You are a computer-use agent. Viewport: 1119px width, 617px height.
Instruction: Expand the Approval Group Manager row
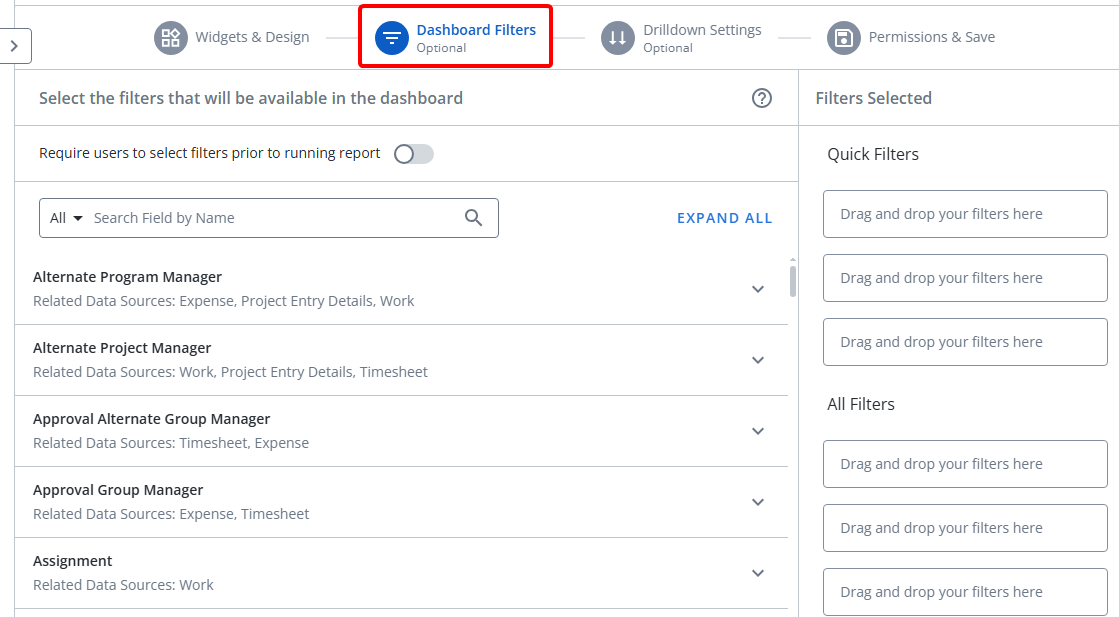[758, 502]
